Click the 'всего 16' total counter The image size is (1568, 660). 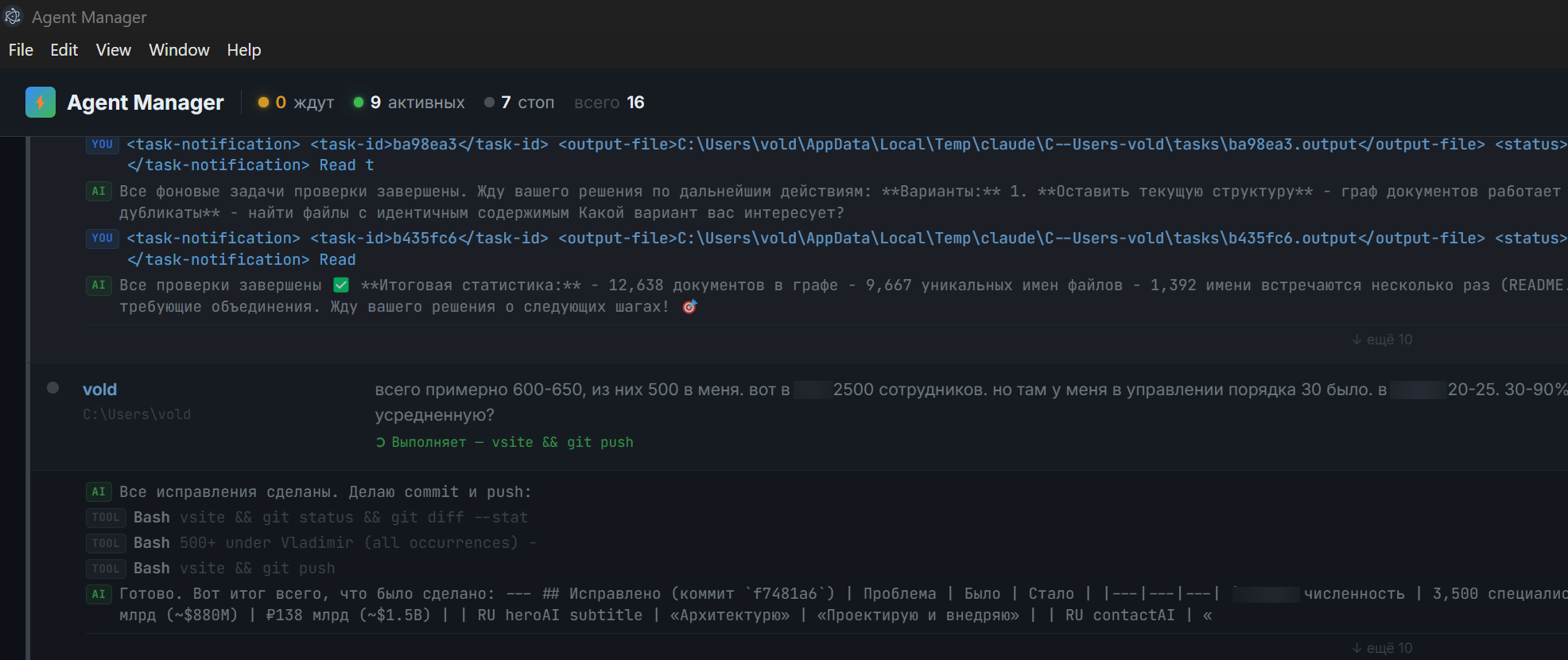pyautogui.click(x=609, y=103)
